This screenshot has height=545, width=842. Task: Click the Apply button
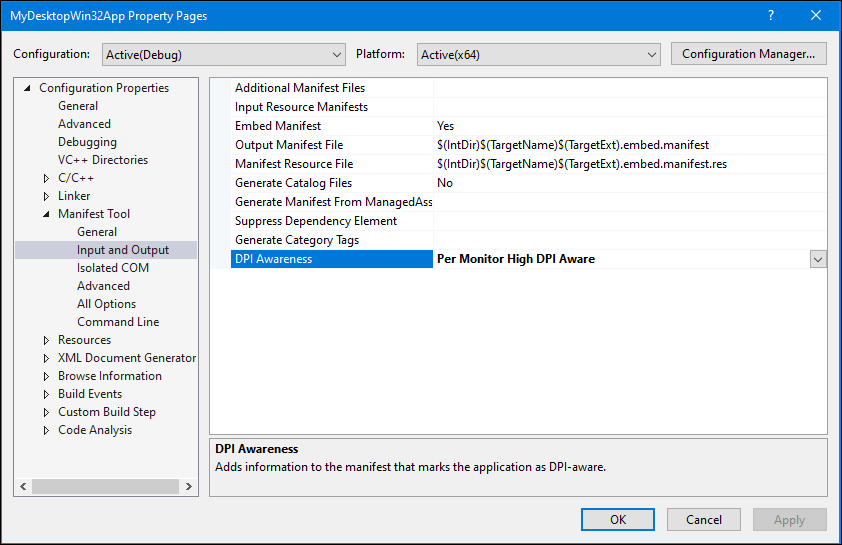pos(789,520)
